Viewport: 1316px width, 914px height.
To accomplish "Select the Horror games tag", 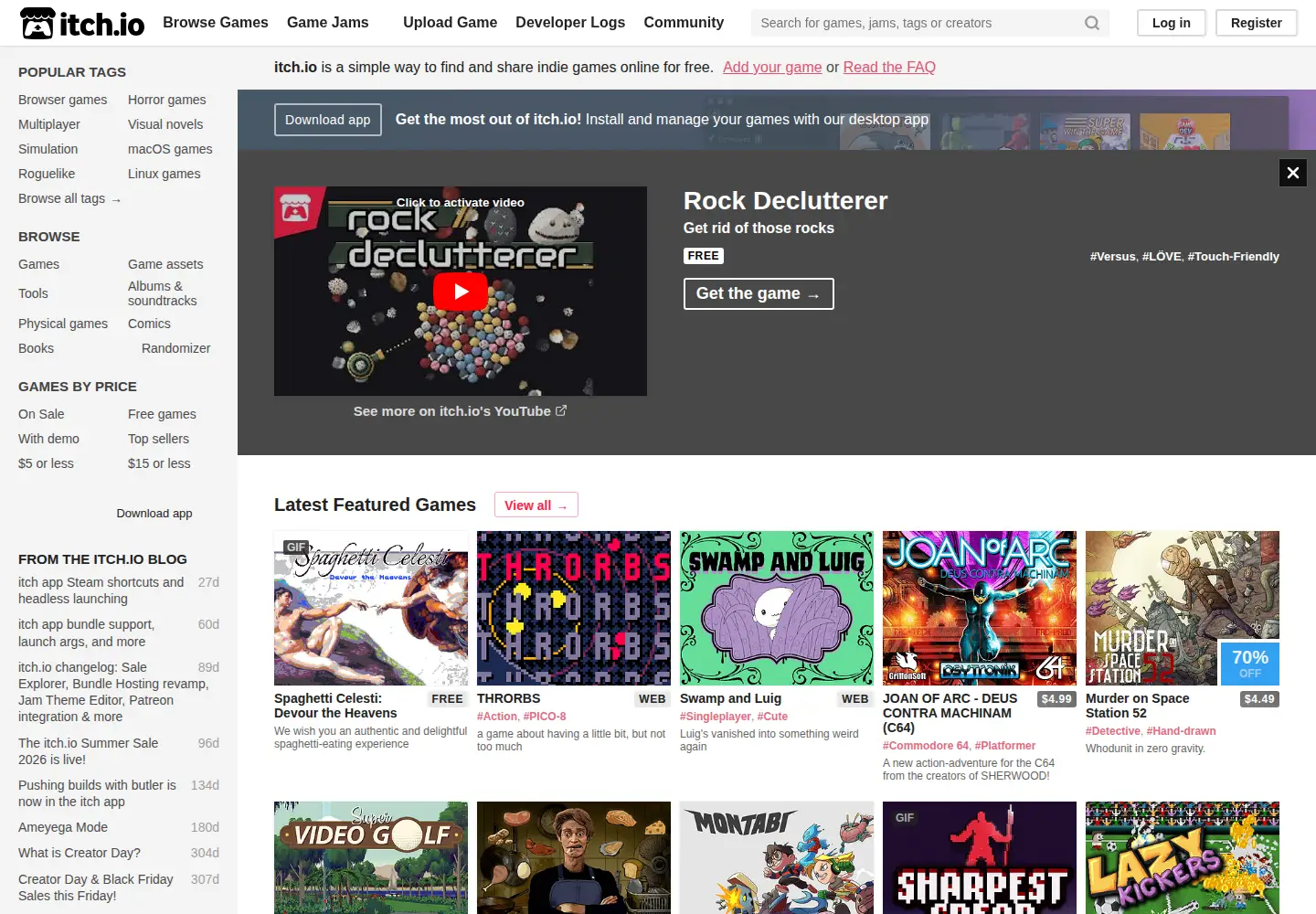I will click(x=167, y=100).
